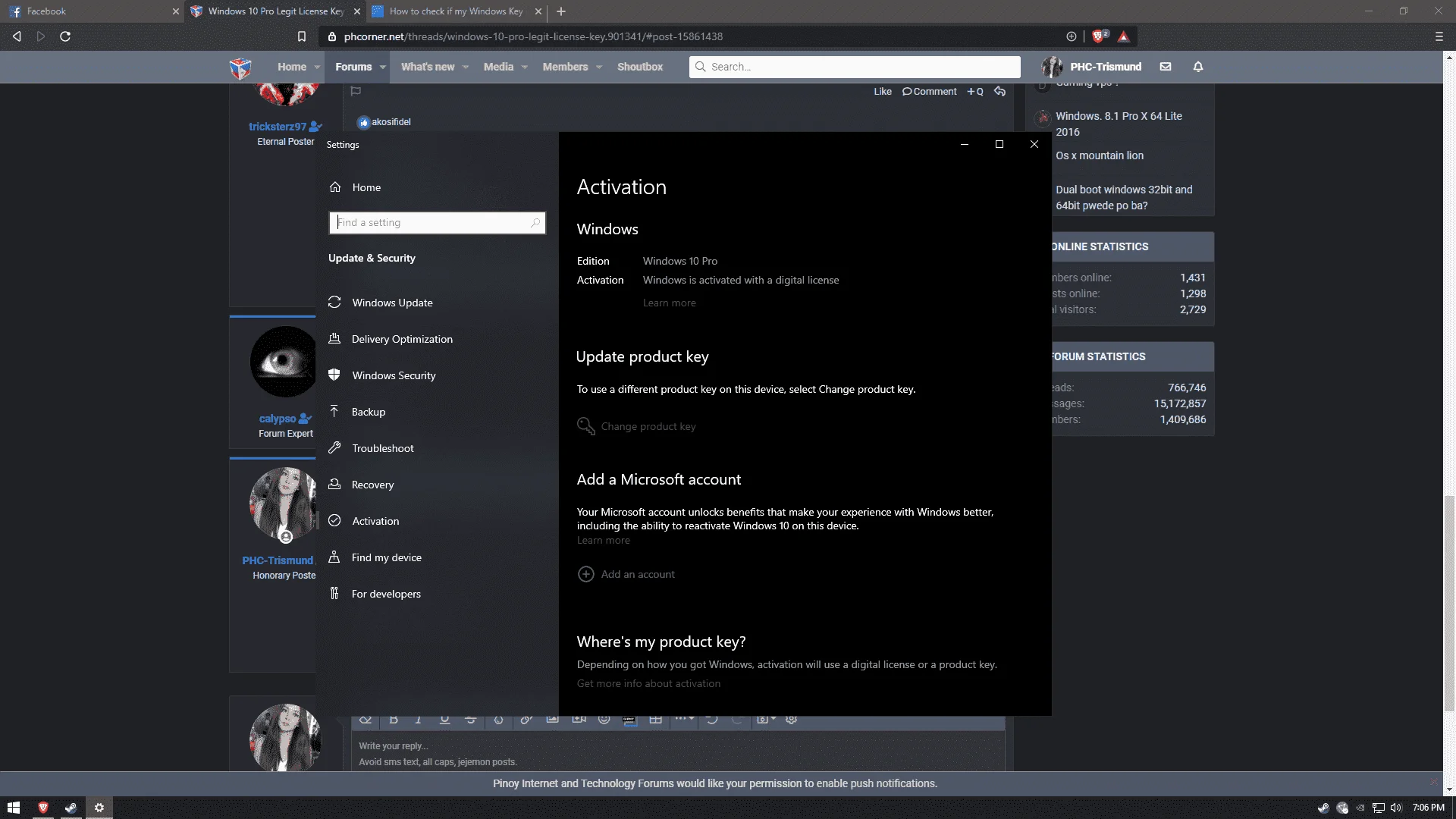Viewport: 1456px width, 819px height.
Task: Click the reply arrow icon on post
Action: tap(999, 91)
